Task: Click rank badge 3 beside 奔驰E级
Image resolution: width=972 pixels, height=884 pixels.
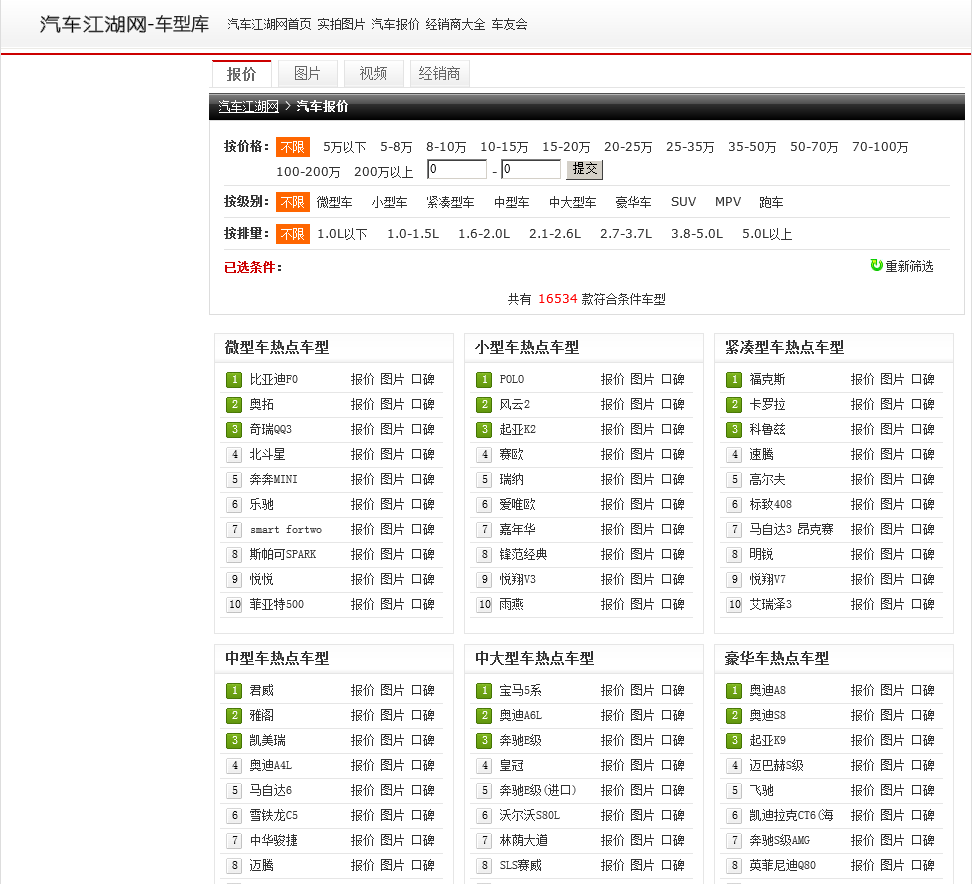Action: pos(484,740)
